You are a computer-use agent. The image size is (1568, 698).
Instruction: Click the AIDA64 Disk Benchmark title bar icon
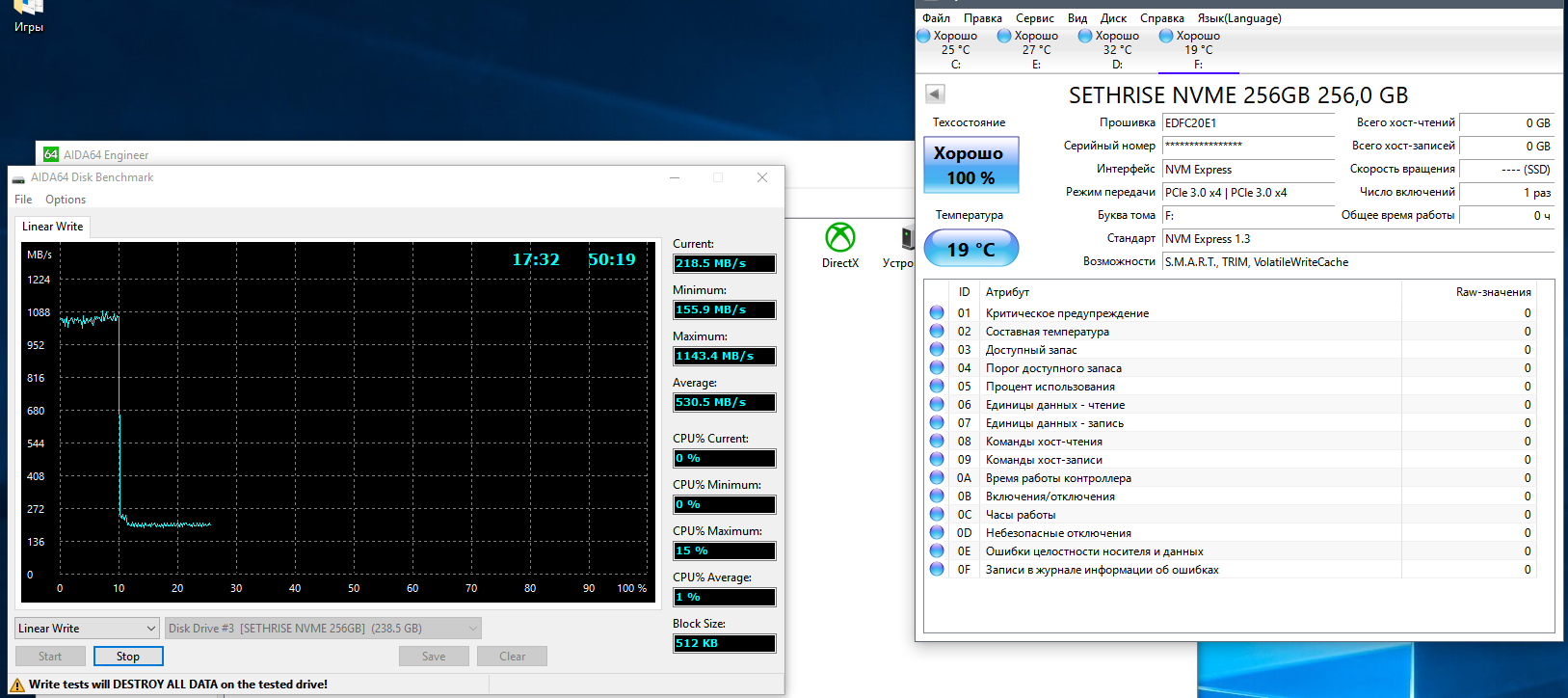18,178
